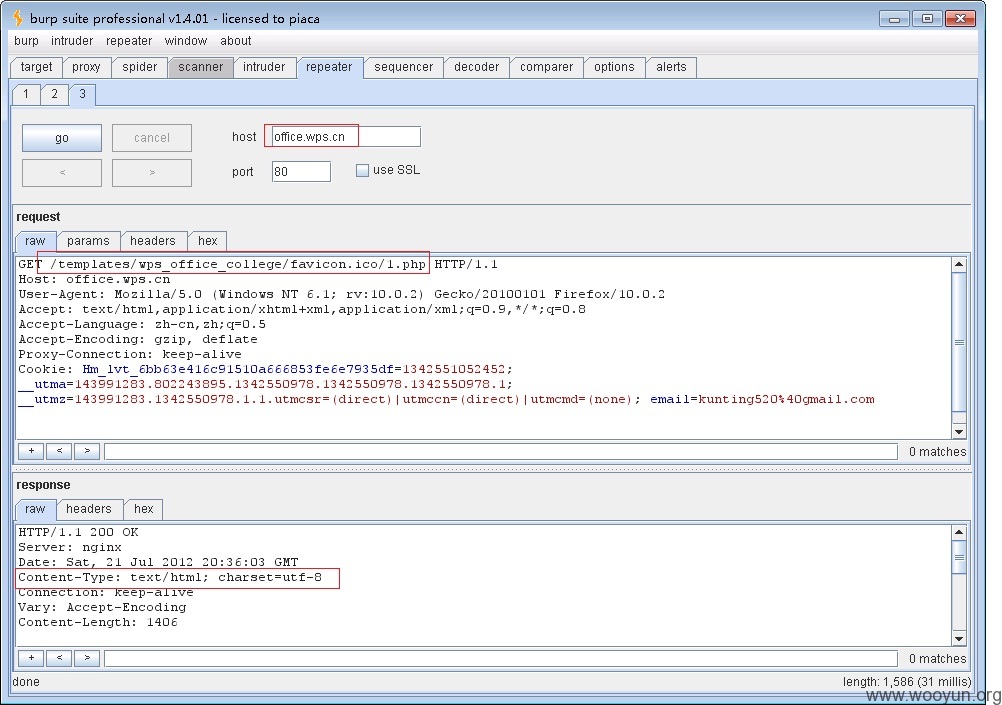1002x705 pixels.
Task: Click the Accept-Encoding request header line
Action: click(138, 339)
